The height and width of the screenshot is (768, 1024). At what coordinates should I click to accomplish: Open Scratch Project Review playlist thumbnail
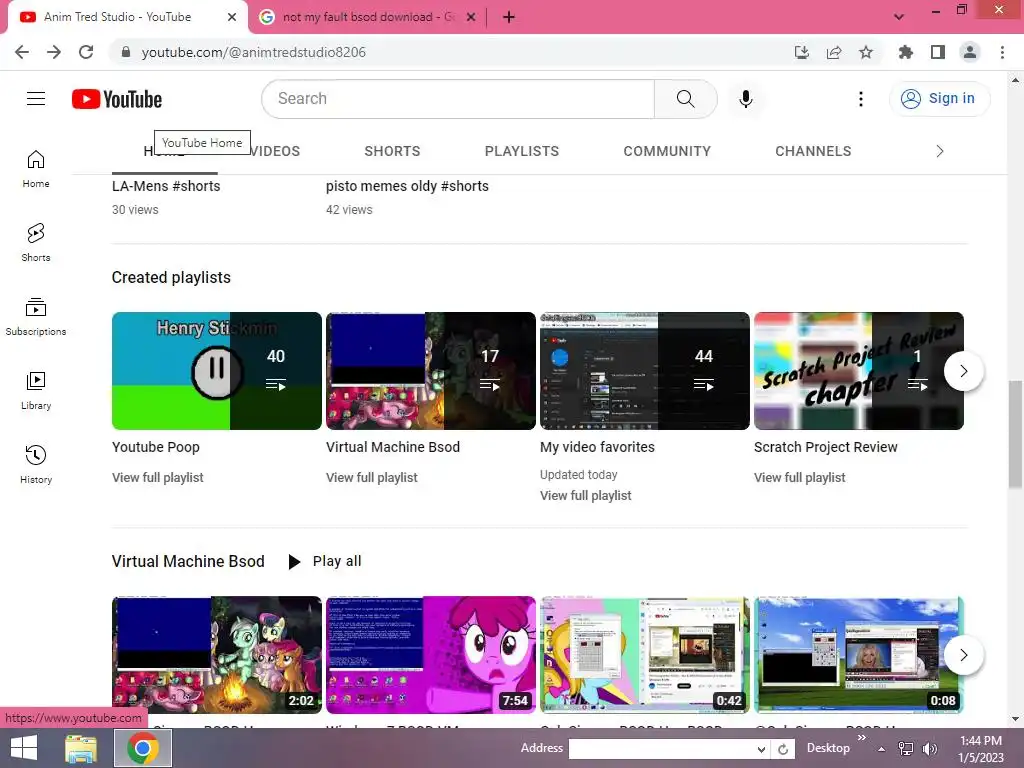[858, 371]
